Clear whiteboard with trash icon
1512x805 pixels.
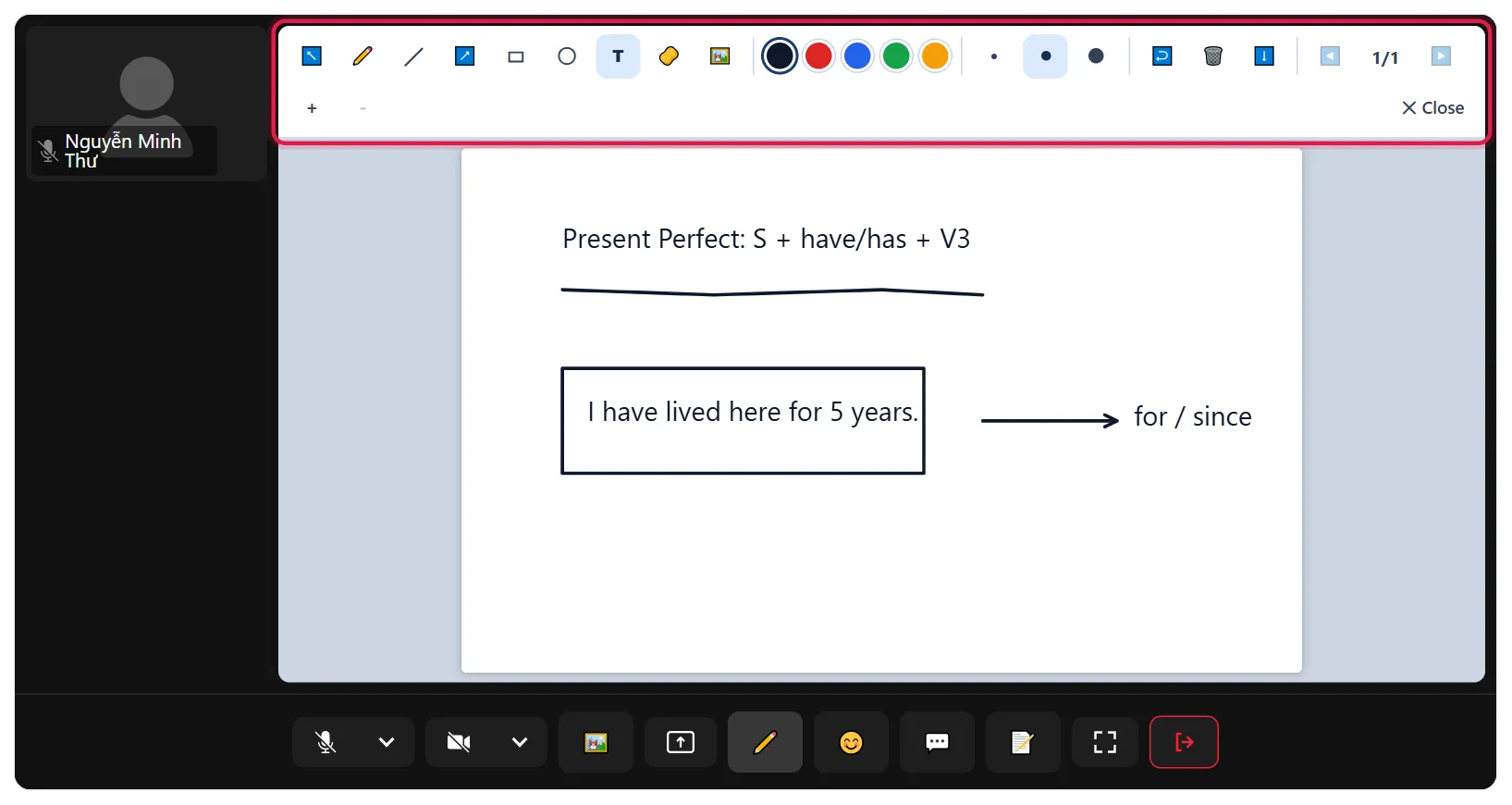pos(1213,56)
